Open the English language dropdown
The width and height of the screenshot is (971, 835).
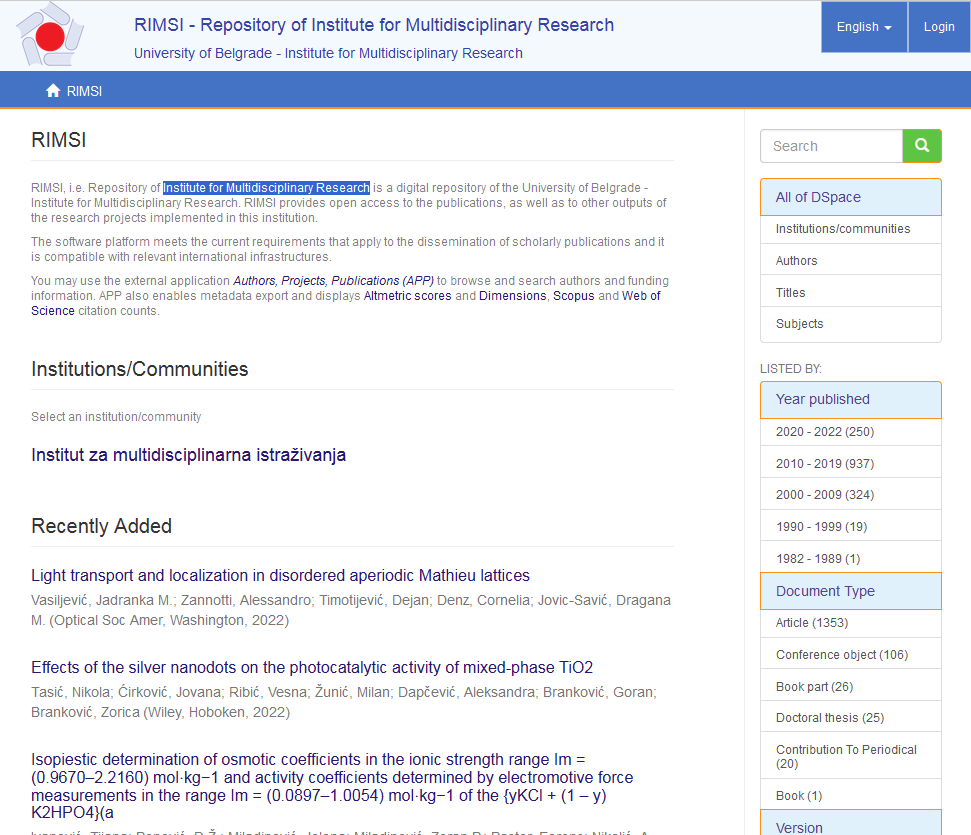[x=864, y=27]
